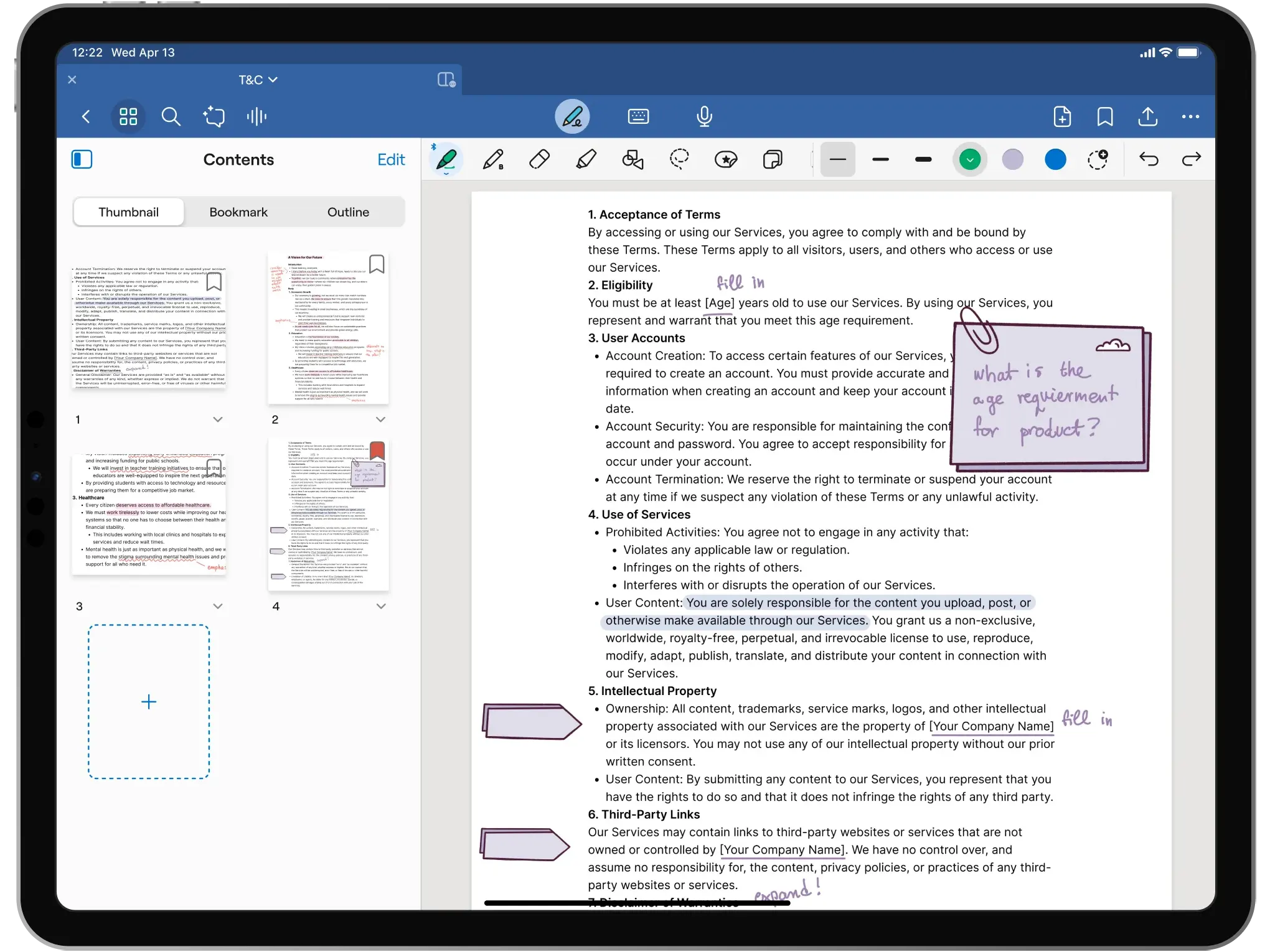Choose the medium stroke width
Screen dimensions: 1270x952
tap(881, 160)
